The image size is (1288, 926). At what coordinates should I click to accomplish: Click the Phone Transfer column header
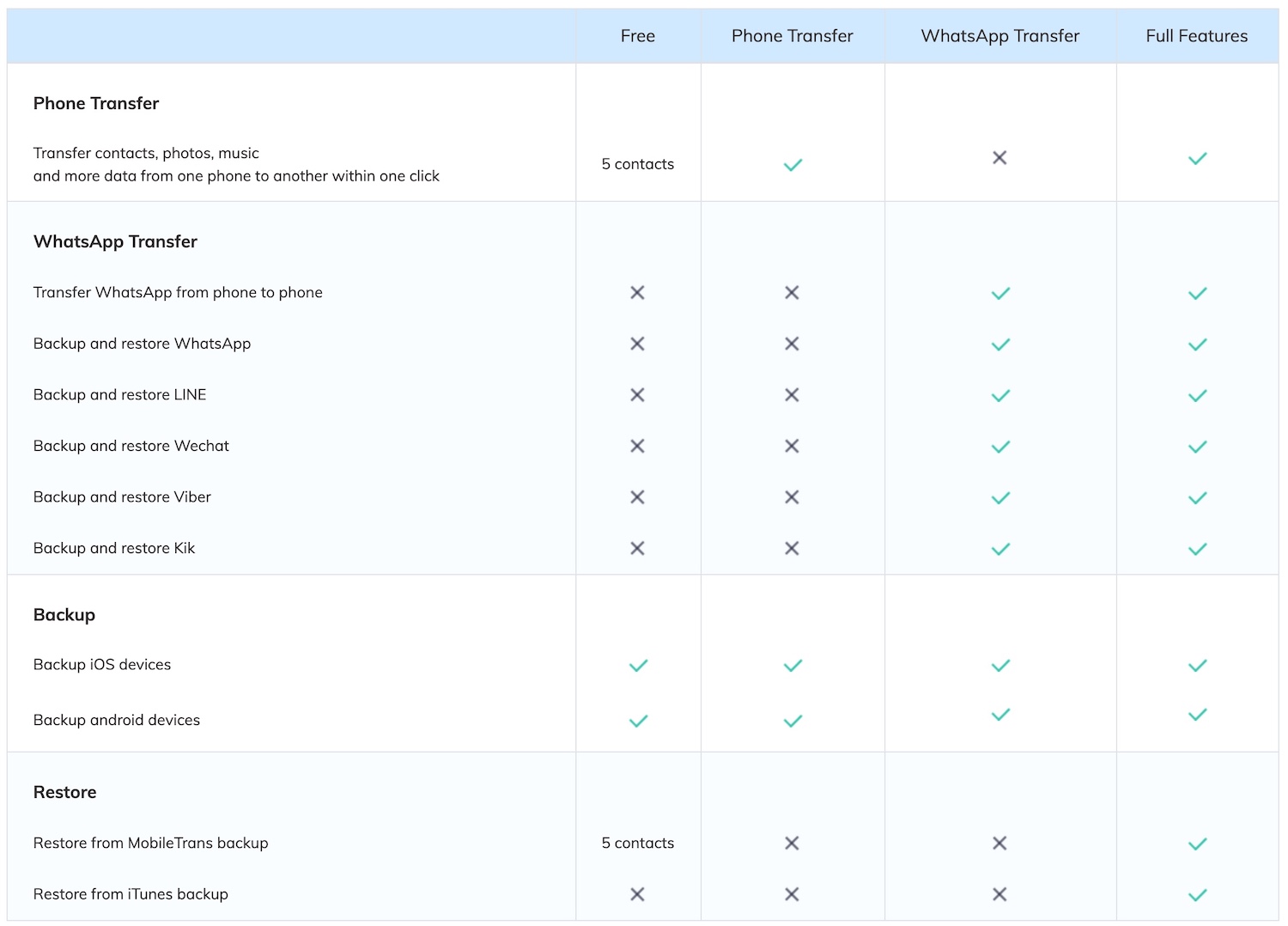(x=792, y=36)
